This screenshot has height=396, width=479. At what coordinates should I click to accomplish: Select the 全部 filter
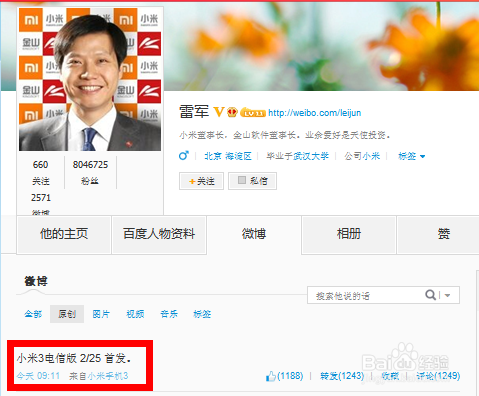[x=33, y=314]
